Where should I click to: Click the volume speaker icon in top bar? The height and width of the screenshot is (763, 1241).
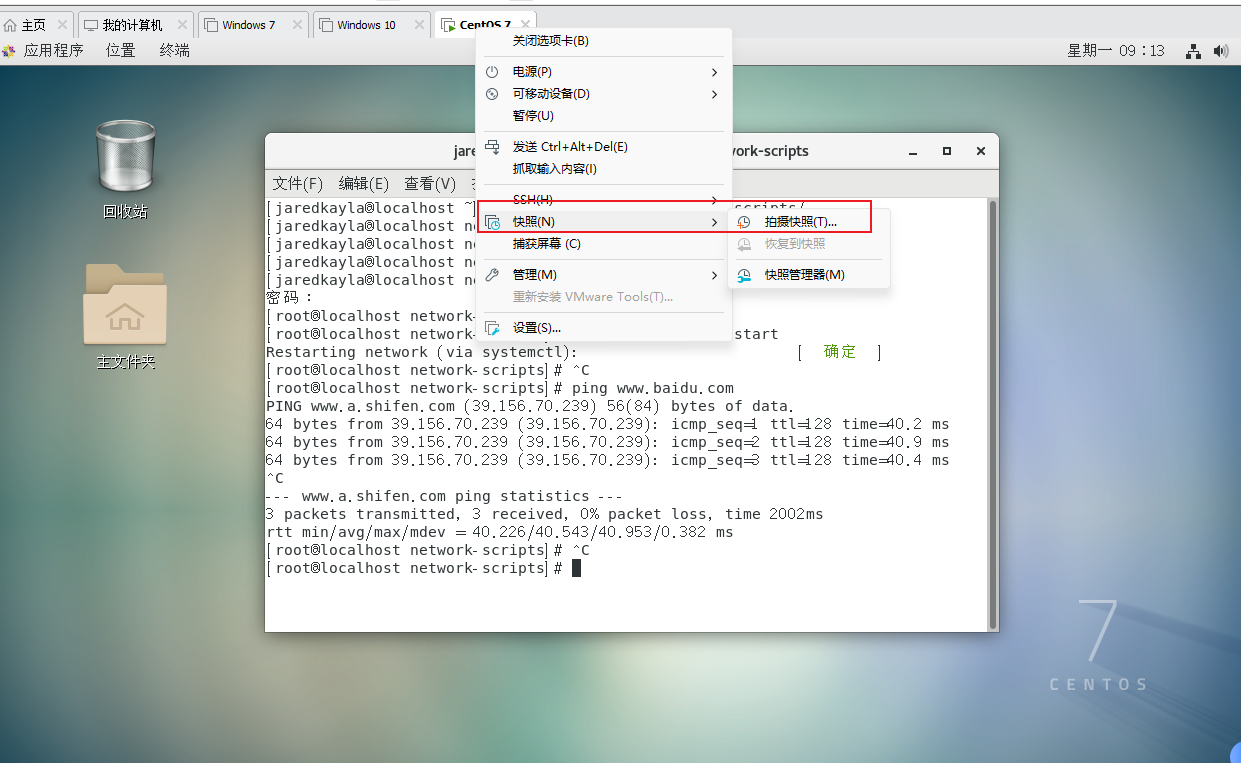pyautogui.click(x=1221, y=51)
